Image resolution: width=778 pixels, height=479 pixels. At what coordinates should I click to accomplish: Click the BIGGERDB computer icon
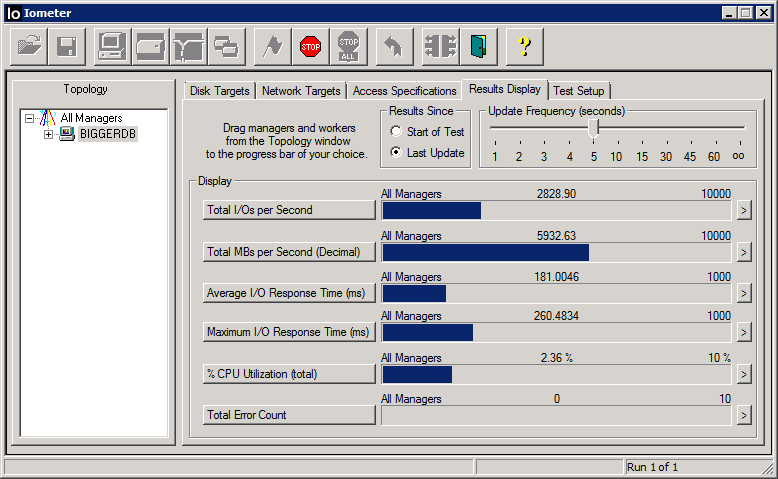[x=66, y=134]
